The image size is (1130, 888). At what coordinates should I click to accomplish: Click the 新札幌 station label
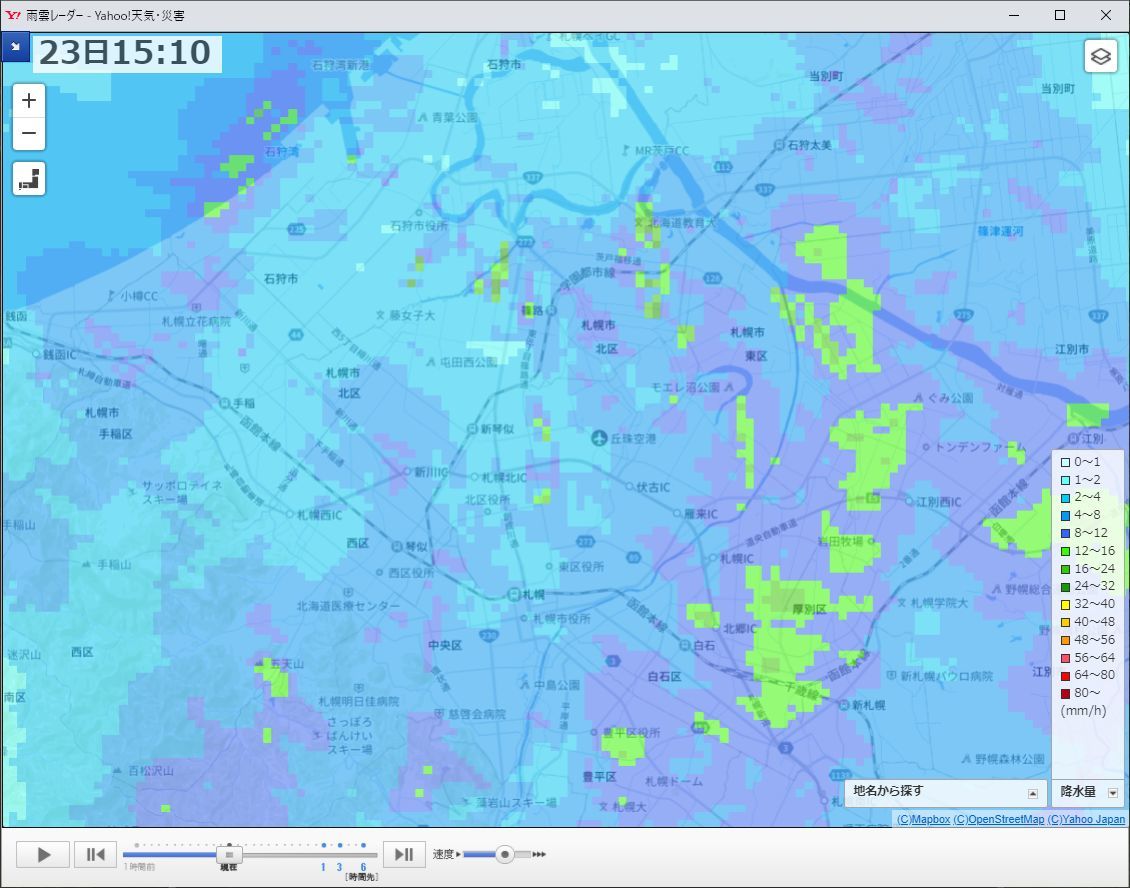pos(868,706)
